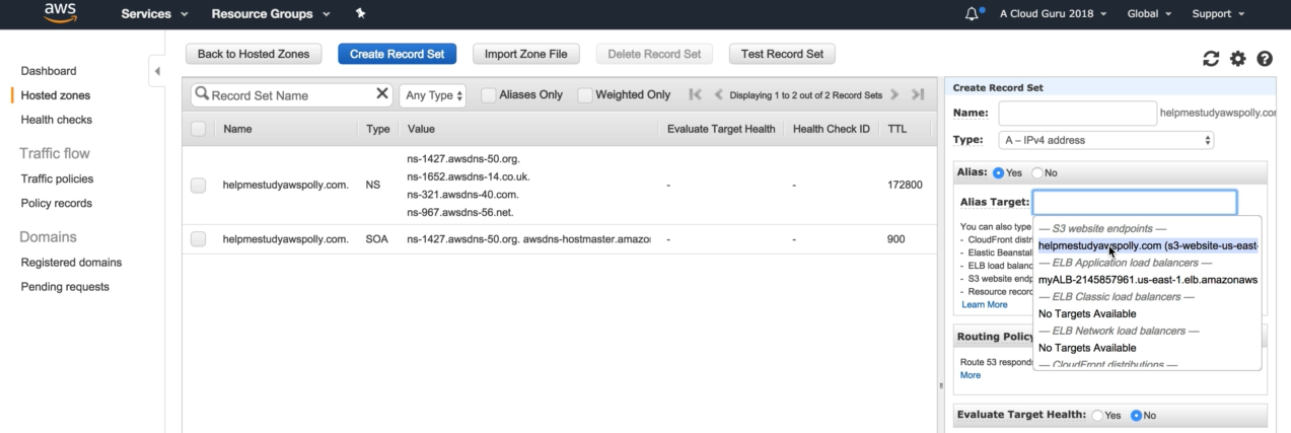Select all record sets header checkbox
1291x433 pixels.
pyautogui.click(x=198, y=129)
